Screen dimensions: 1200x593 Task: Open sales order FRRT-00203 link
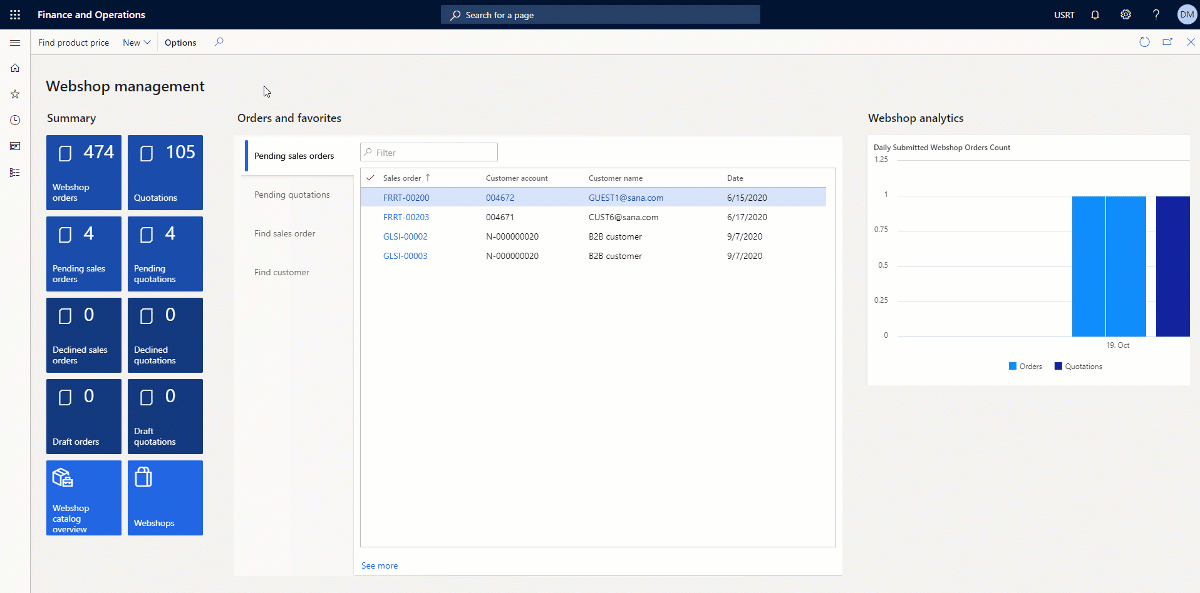tap(406, 217)
